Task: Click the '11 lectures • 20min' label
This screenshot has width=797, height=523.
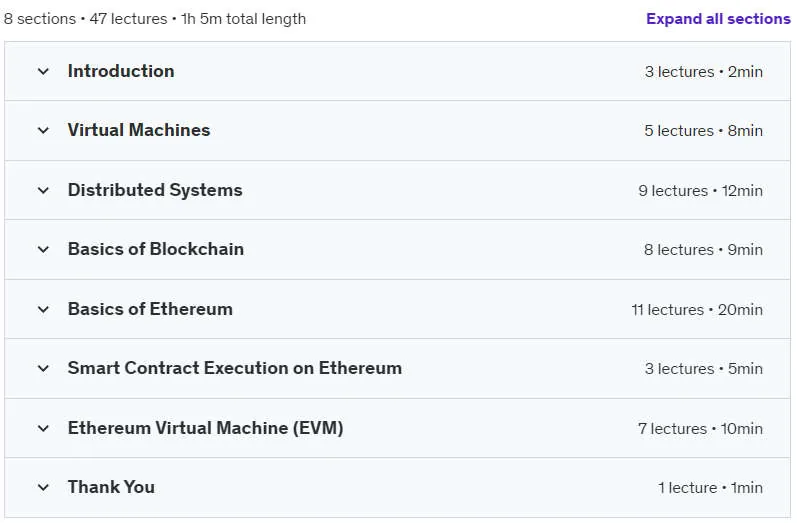Action: pyautogui.click(x=697, y=310)
